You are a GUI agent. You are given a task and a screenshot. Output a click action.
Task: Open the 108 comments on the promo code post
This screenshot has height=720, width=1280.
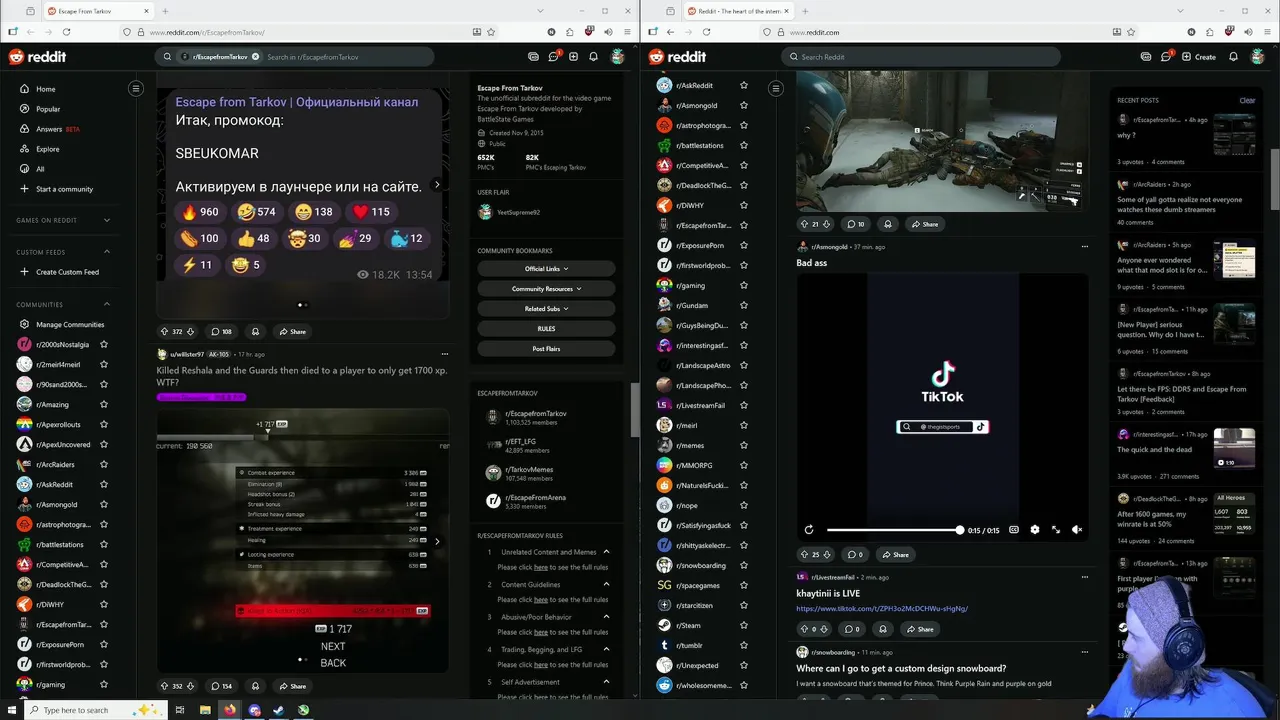coord(221,331)
